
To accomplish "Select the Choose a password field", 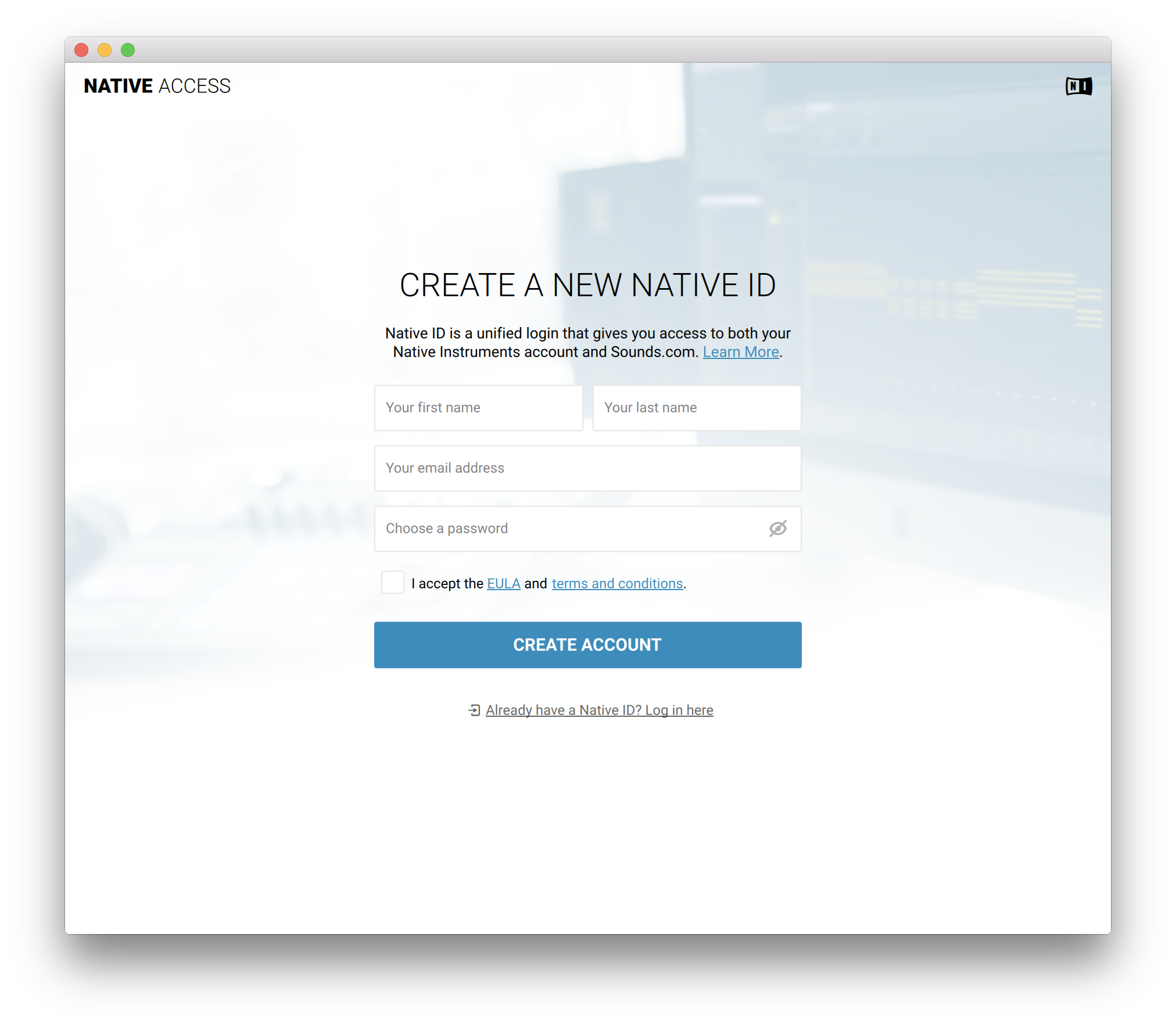I will coord(569,529).
